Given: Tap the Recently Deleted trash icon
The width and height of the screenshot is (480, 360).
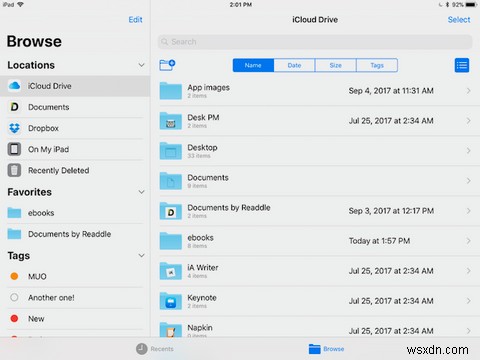Looking at the screenshot, I should [14, 170].
